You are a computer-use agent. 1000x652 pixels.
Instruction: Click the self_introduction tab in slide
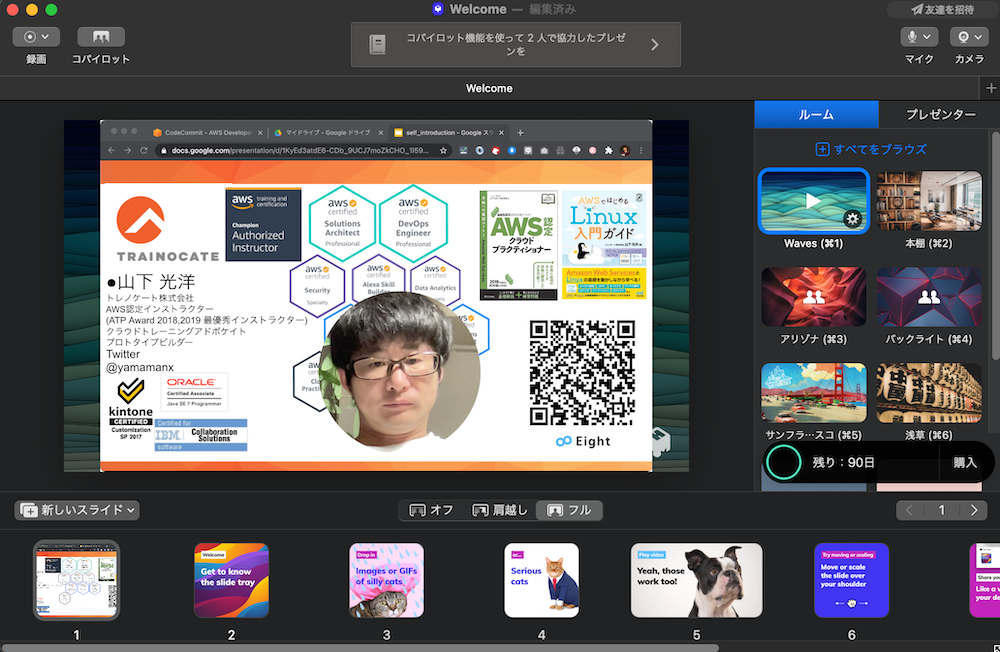point(449,133)
